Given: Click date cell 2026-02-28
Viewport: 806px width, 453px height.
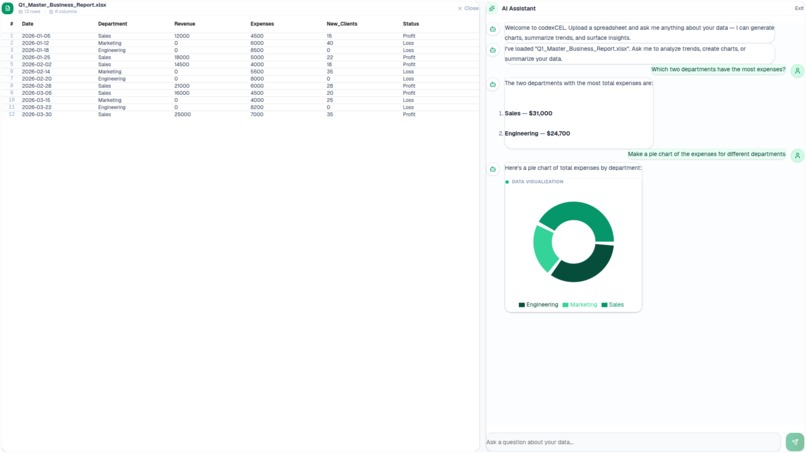Looking at the screenshot, I should click(36, 86).
